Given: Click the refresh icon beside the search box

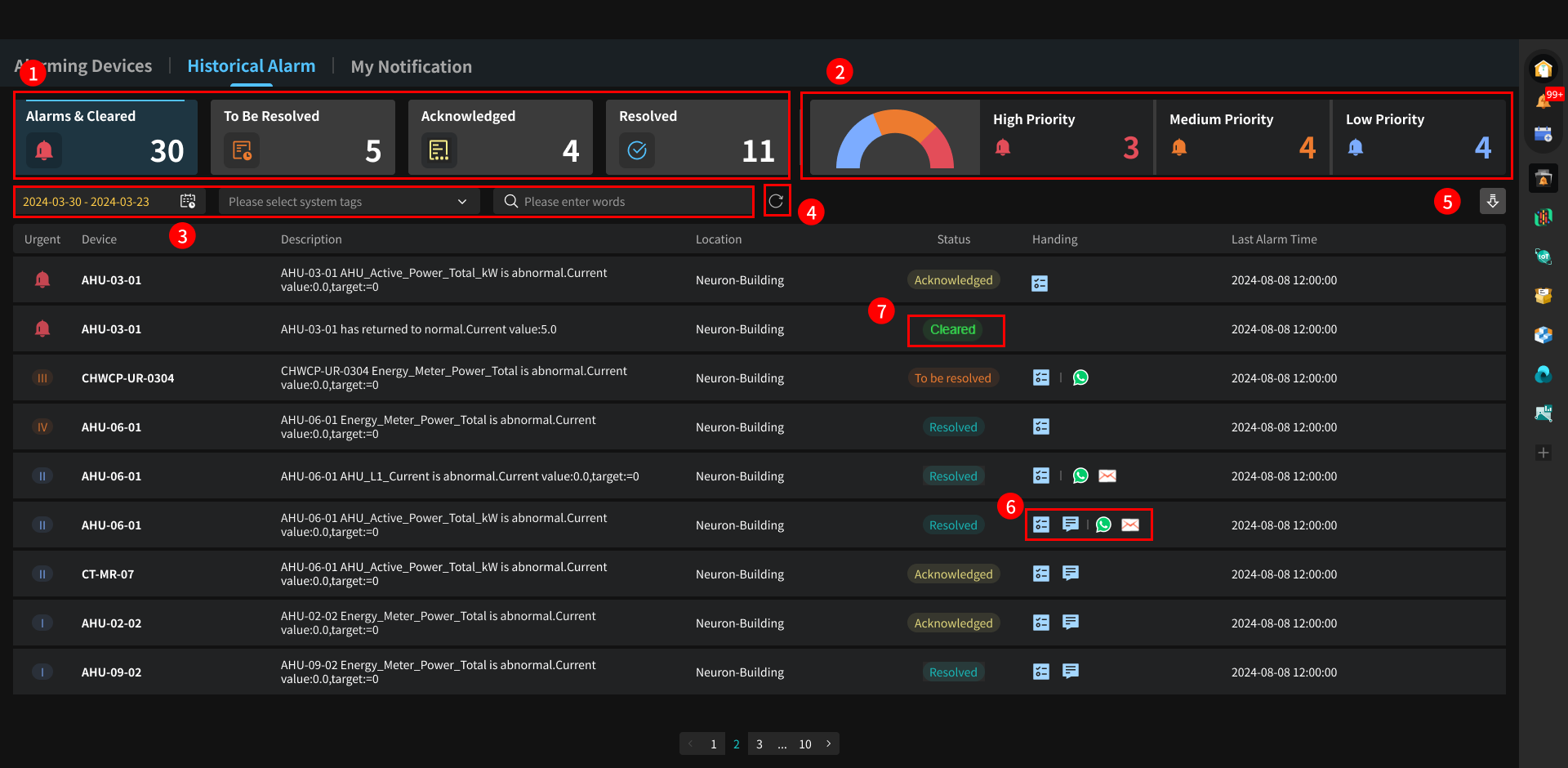Looking at the screenshot, I should click(x=776, y=201).
